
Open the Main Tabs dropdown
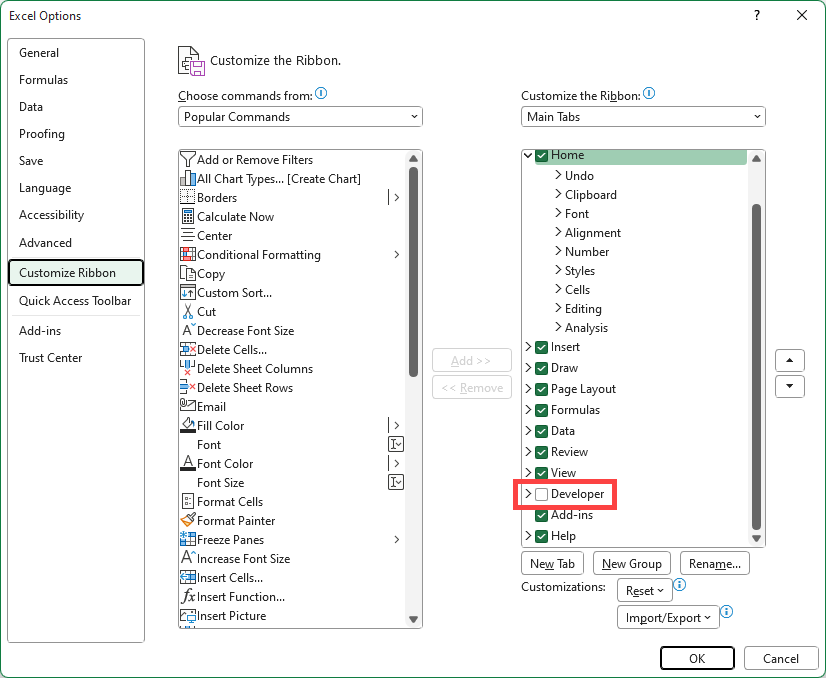click(643, 116)
